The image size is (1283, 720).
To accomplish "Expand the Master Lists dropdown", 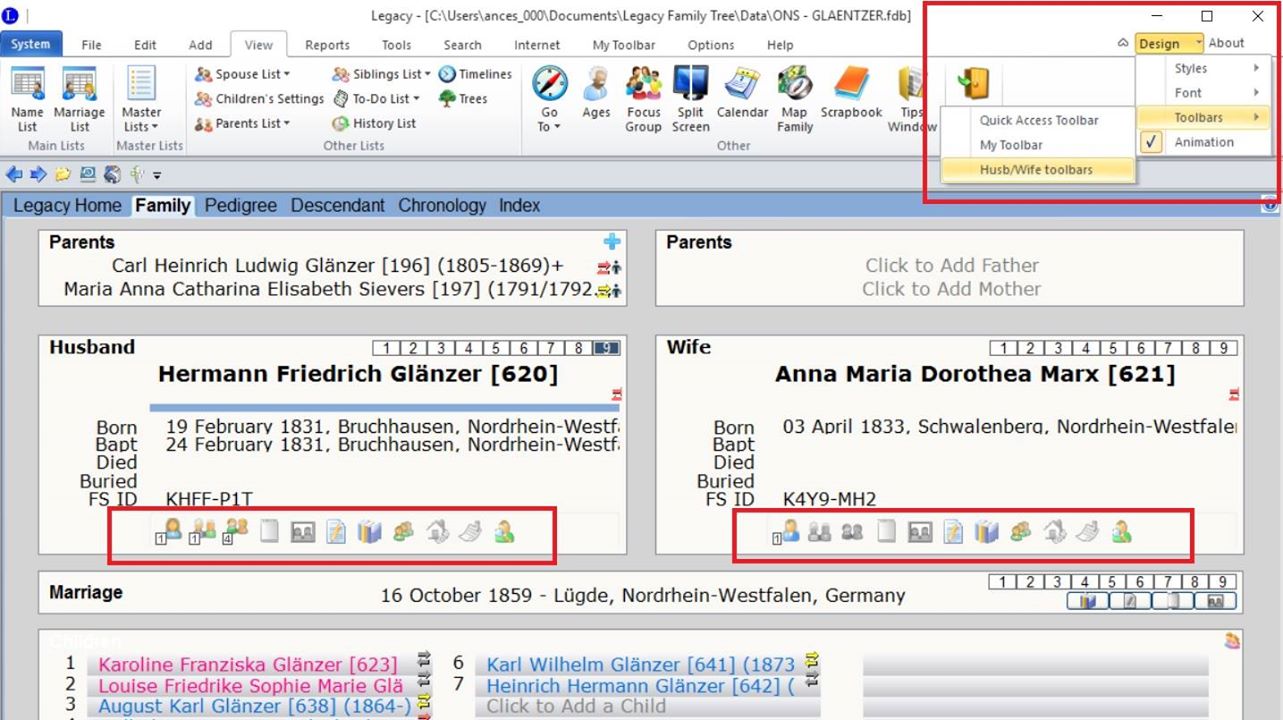I will [x=141, y=99].
